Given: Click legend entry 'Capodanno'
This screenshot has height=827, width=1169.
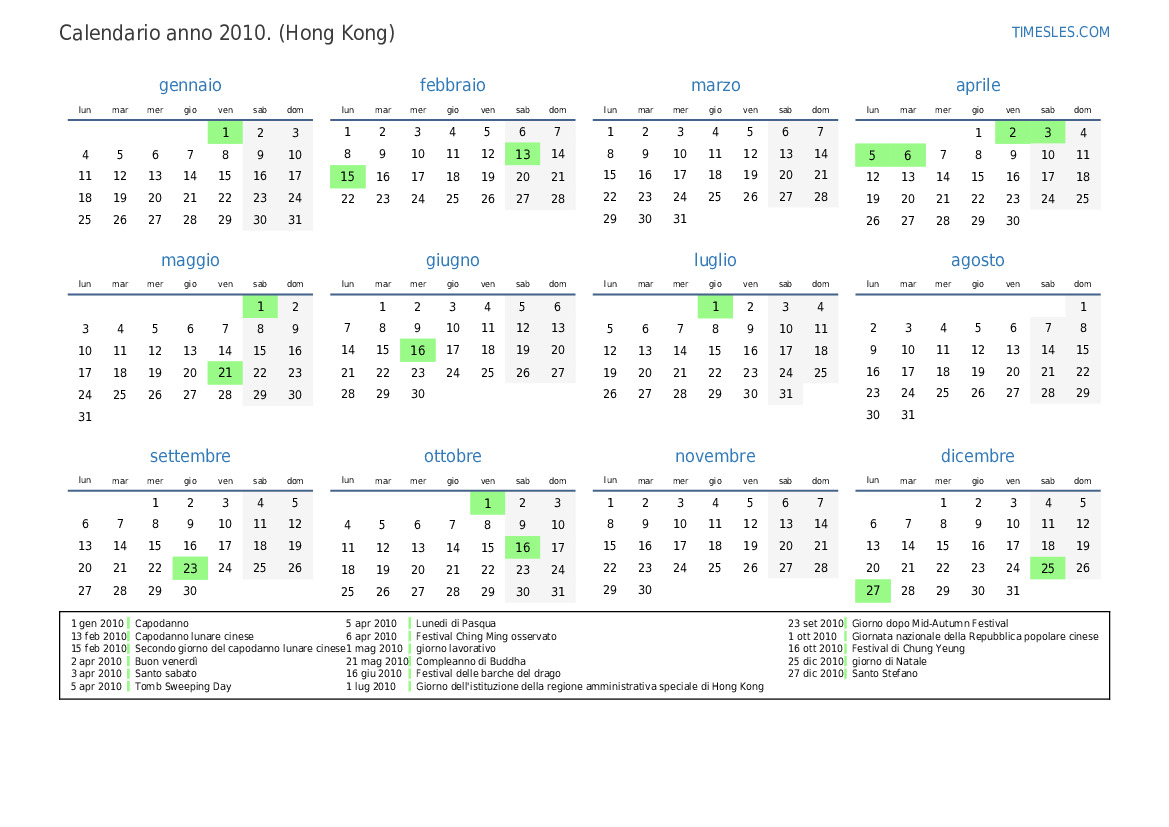Looking at the screenshot, I should point(162,623).
